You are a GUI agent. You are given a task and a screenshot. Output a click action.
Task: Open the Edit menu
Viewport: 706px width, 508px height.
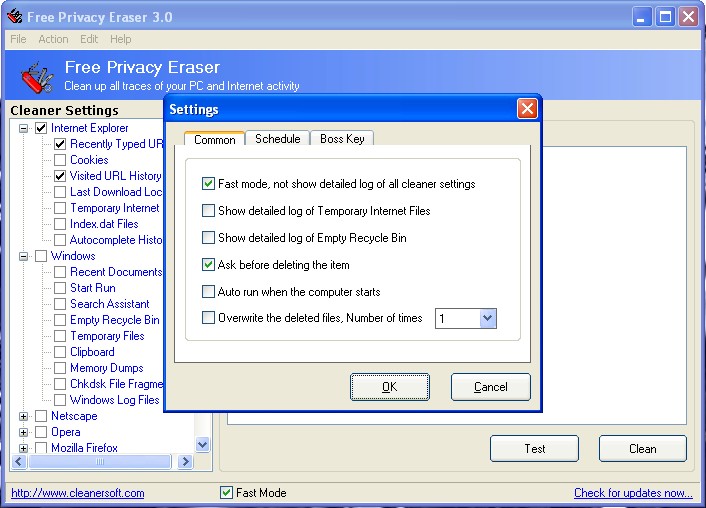[89, 39]
